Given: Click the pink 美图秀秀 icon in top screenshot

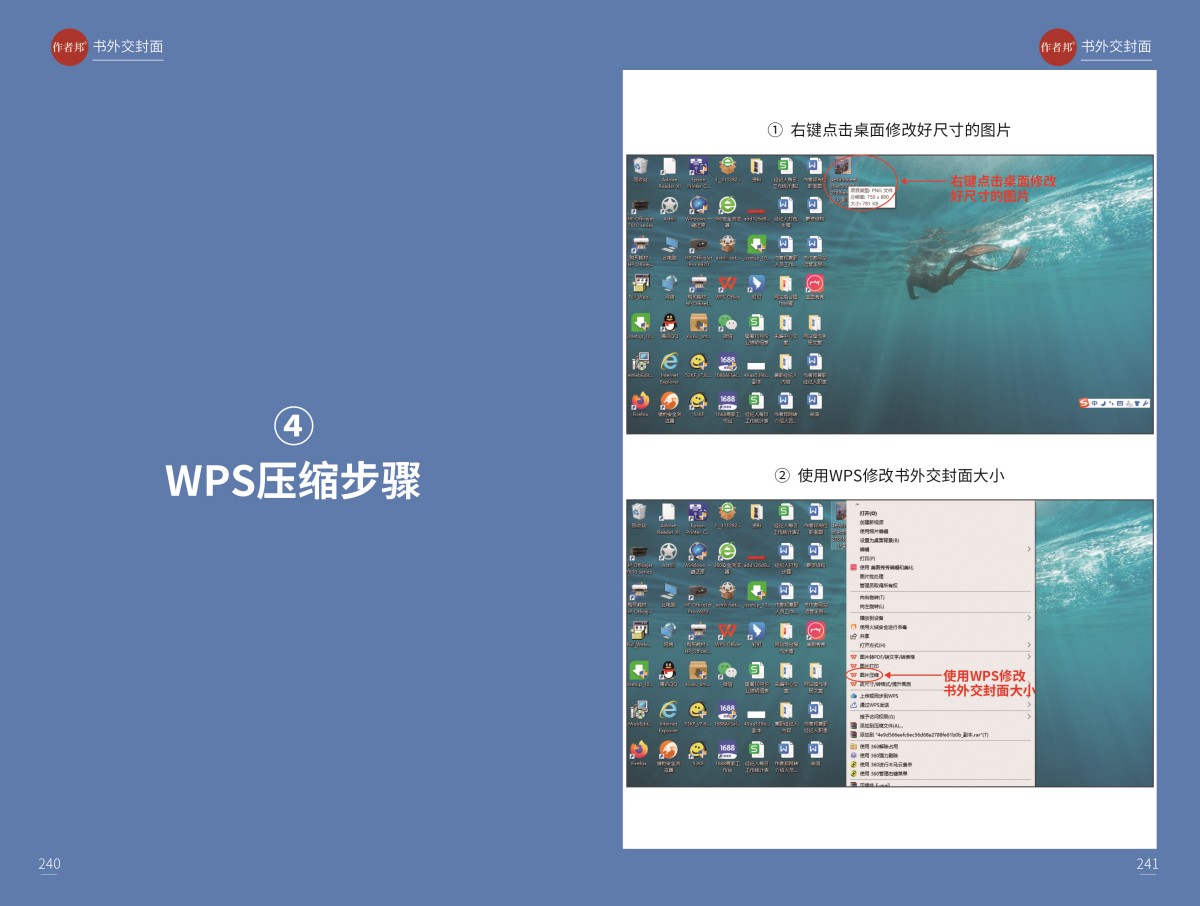Looking at the screenshot, I should pyautogui.click(x=815, y=284).
